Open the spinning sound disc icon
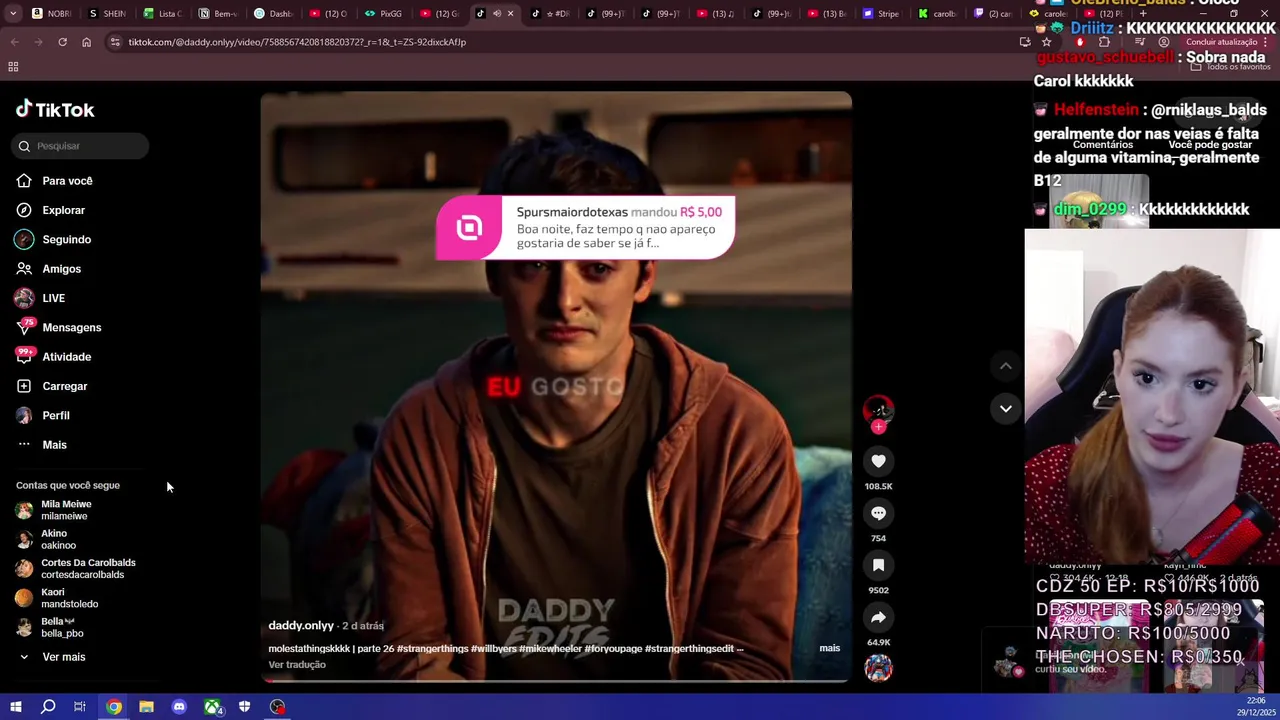The height and width of the screenshot is (720, 1280). 878,668
